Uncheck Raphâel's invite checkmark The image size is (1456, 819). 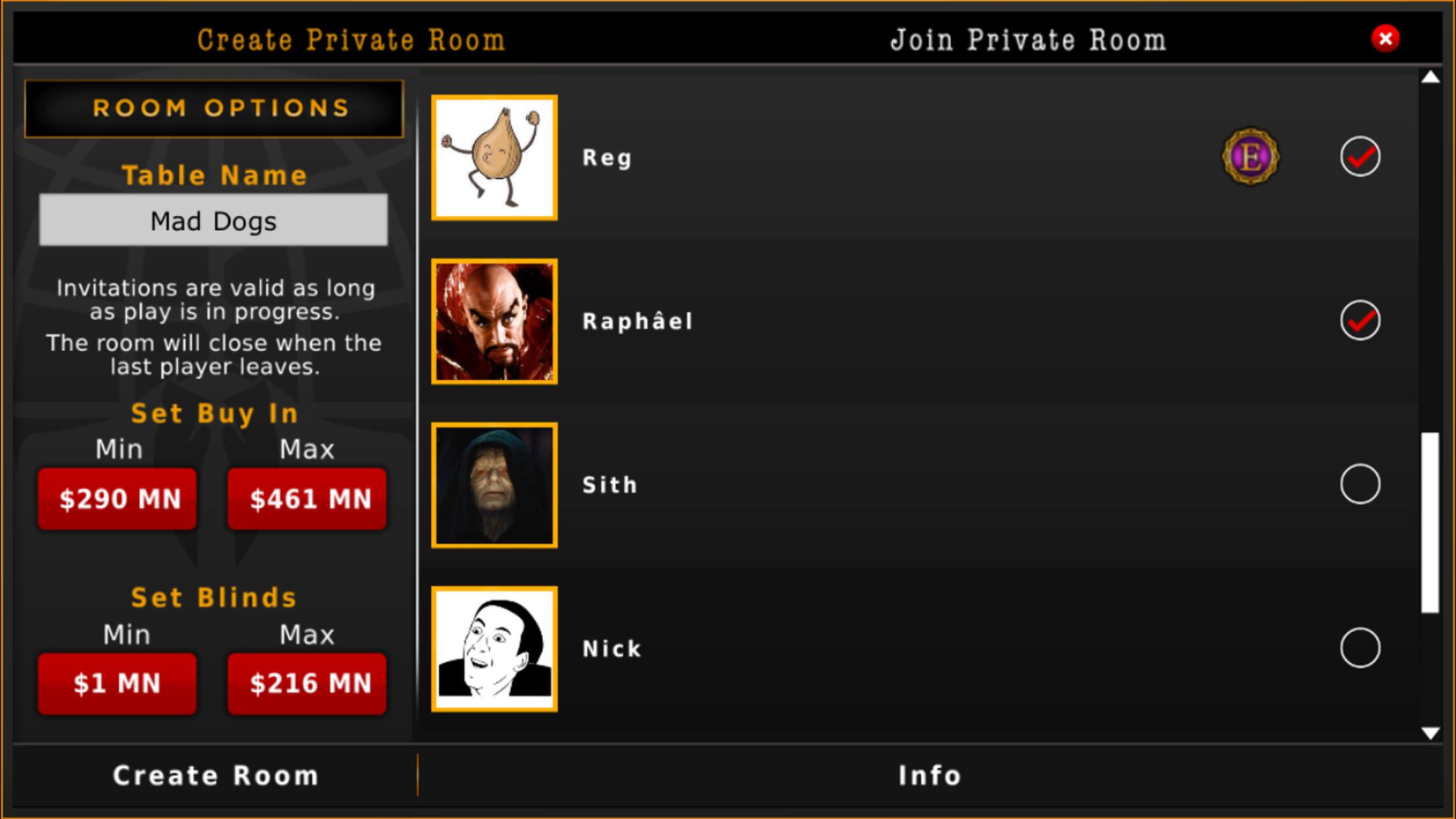click(x=1360, y=320)
